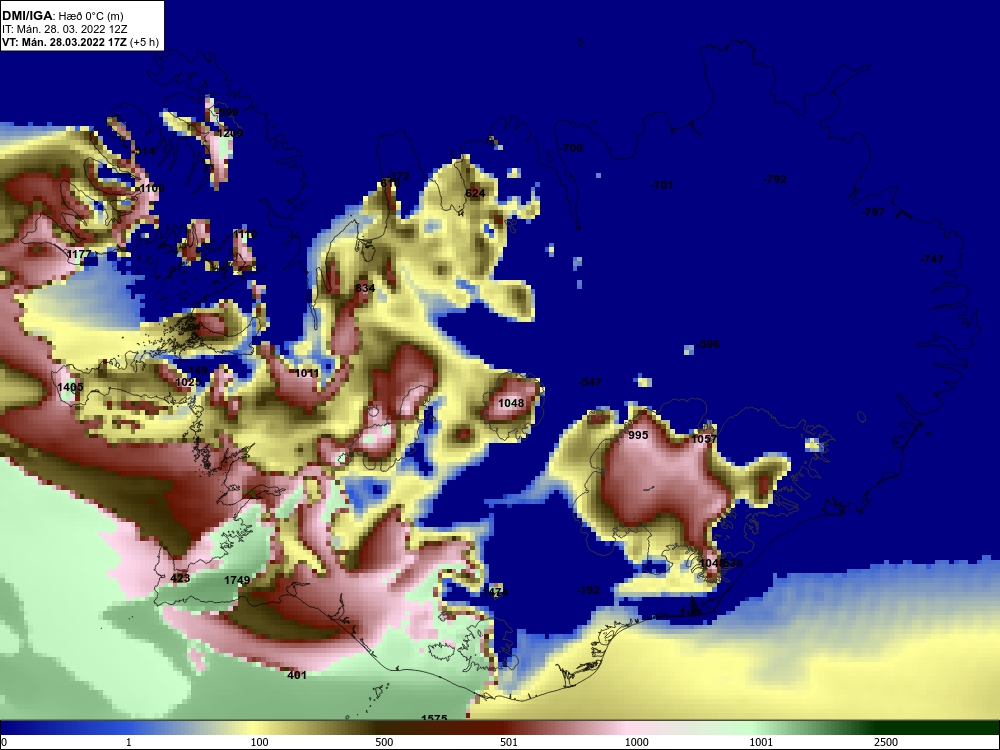
Task: Click the 1575 value label near the bottom
Action: [x=434, y=718]
